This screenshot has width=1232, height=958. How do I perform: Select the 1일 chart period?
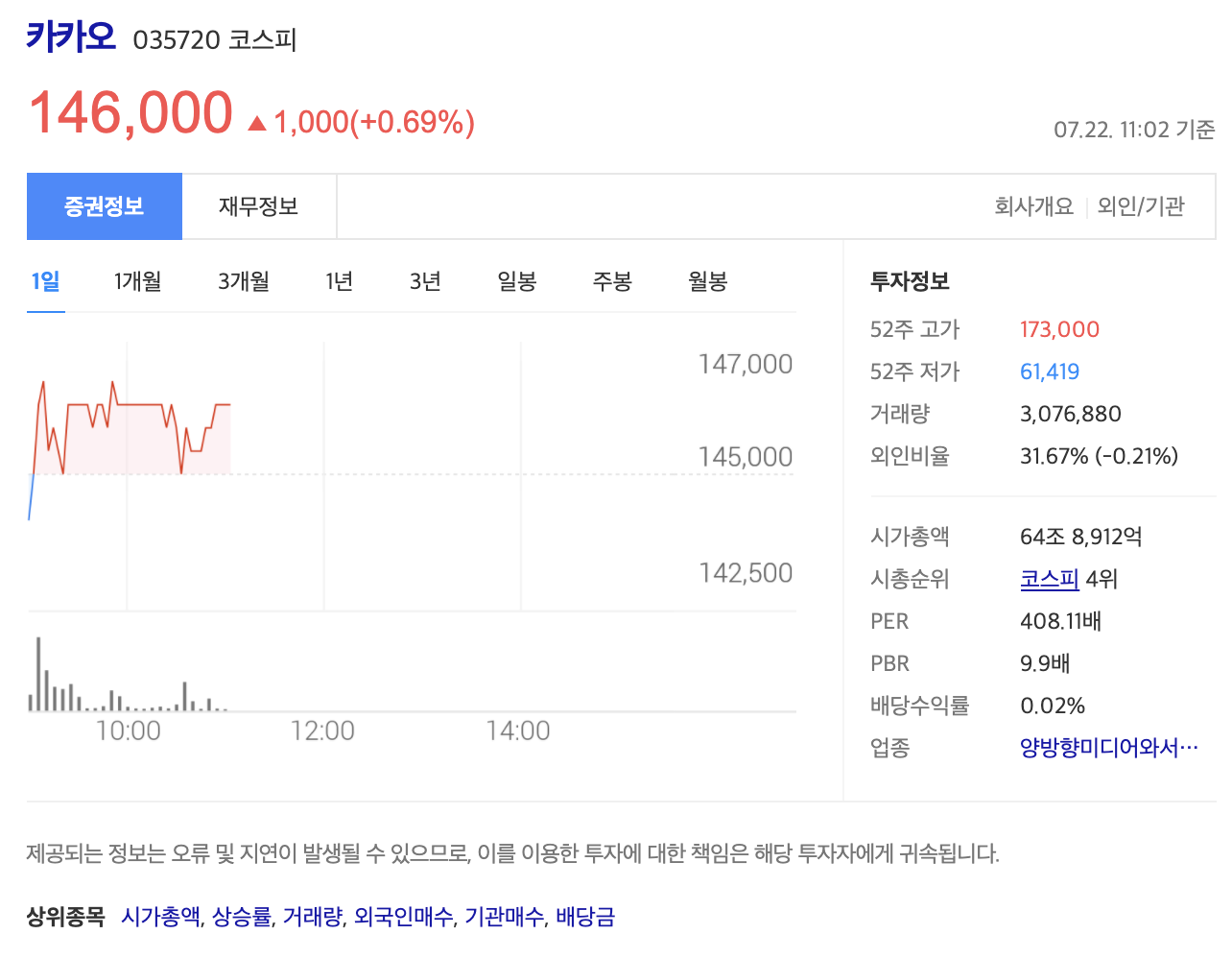[x=45, y=281]
